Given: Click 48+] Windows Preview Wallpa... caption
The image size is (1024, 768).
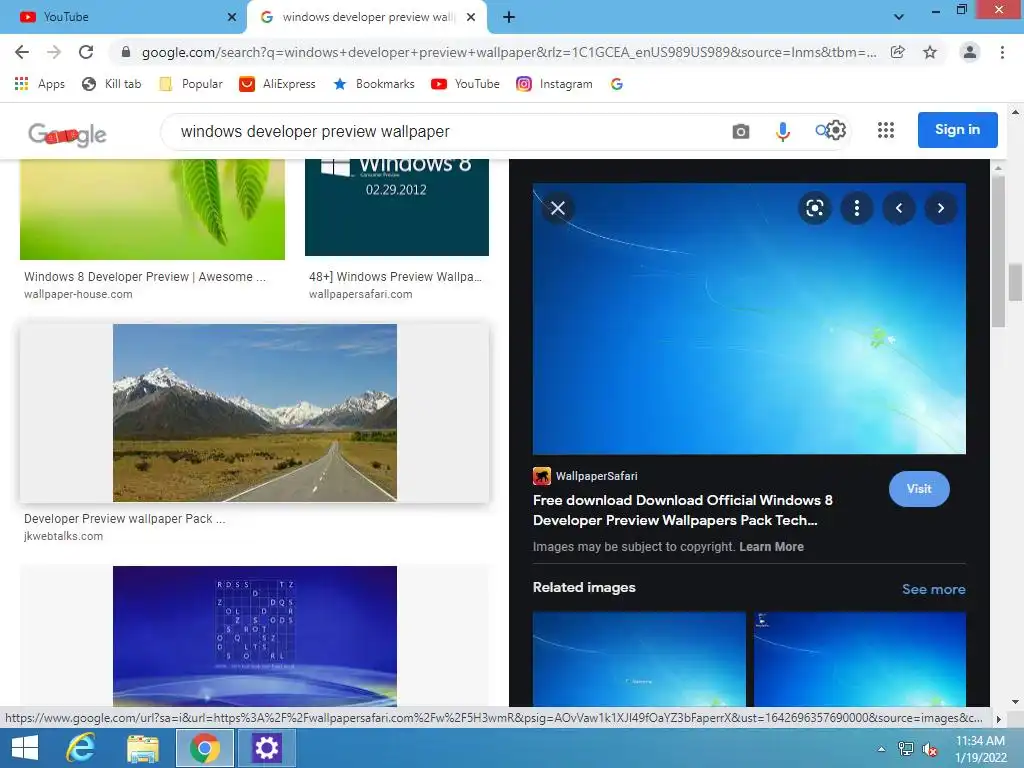Looking at the screenshot, I should (395, 276).
